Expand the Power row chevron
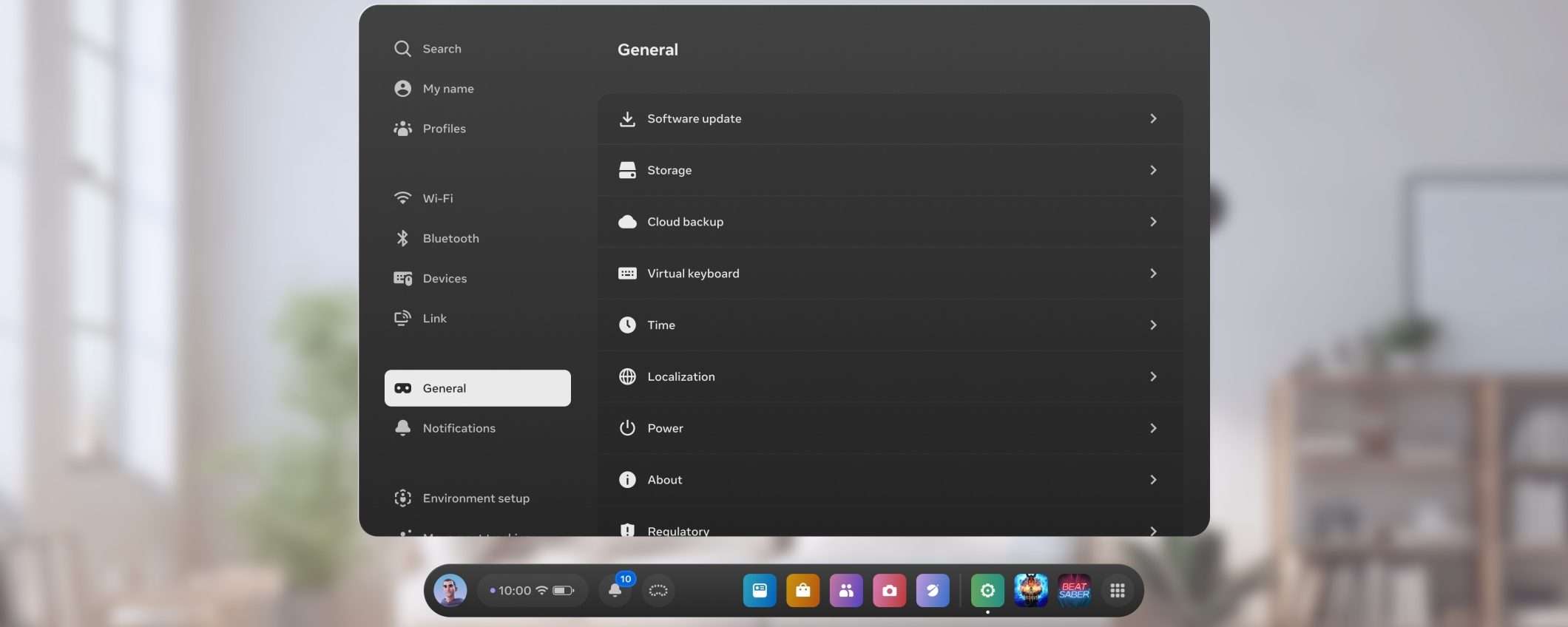Screen dimensions: 1568x627 [1152, 428]
